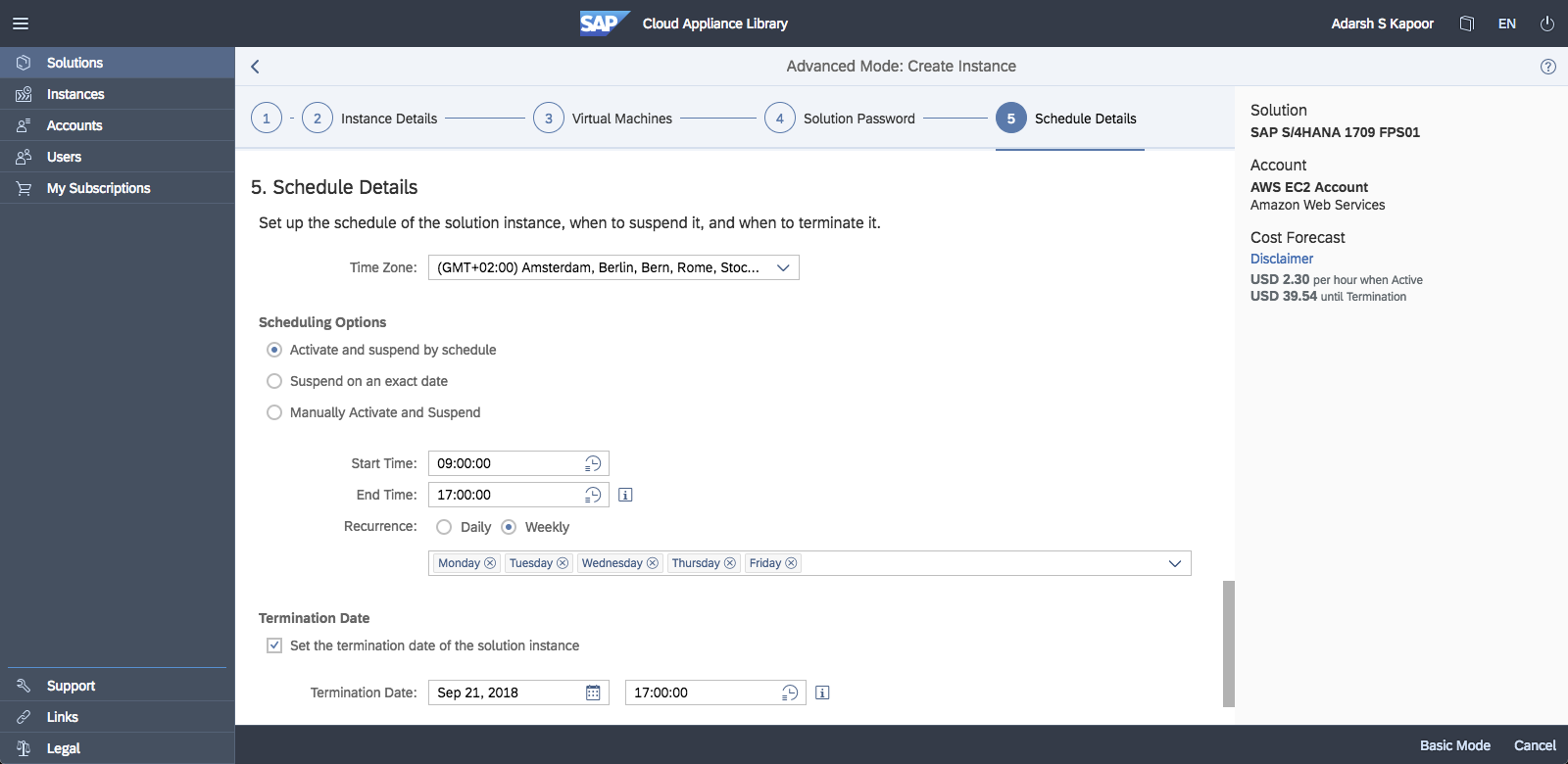Screen dimensions: 1568x764
Task: Remove Thursday from recurrence days
Action: pos(730,563)
